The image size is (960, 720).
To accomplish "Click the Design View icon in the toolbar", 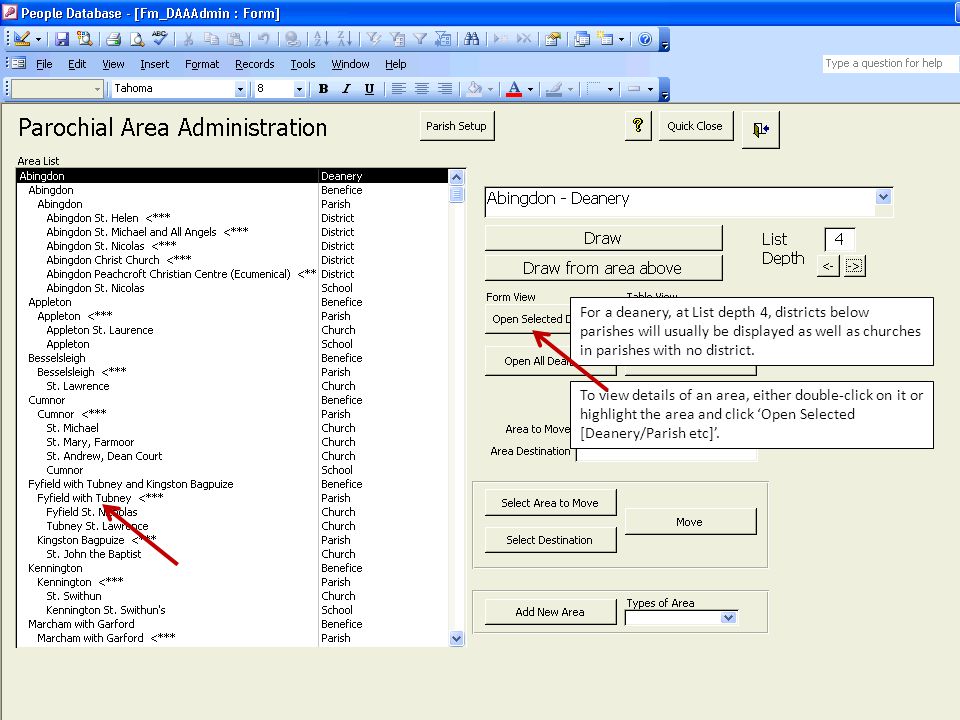I will [22, 39].
